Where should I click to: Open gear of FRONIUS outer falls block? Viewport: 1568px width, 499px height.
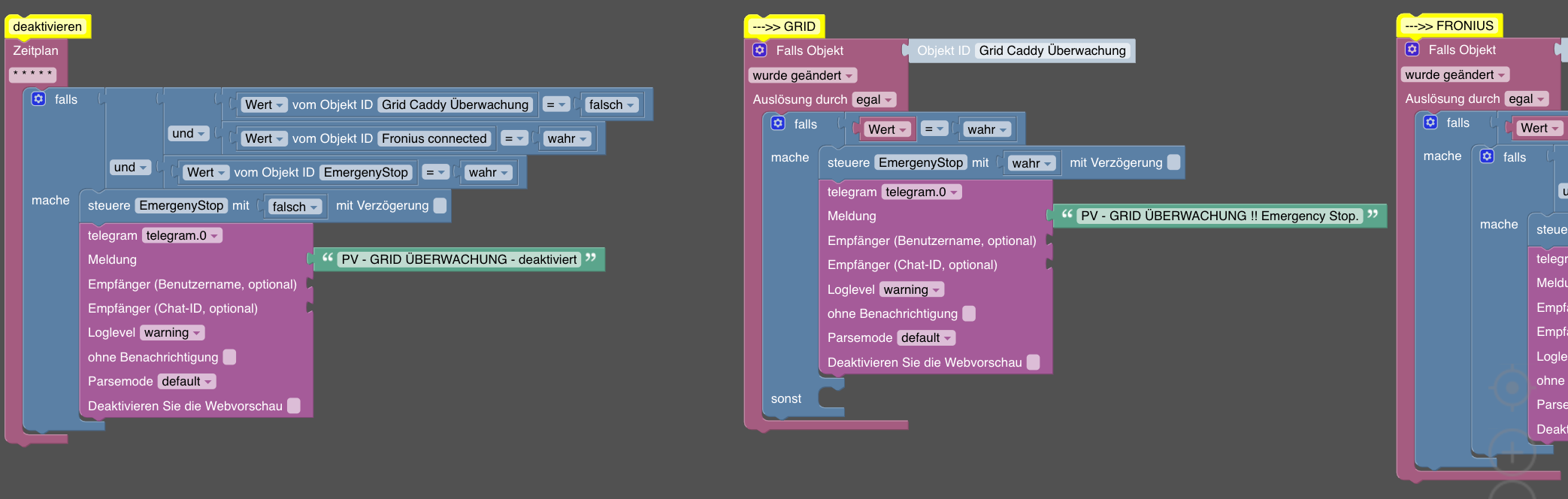(x=1430, y=122)
